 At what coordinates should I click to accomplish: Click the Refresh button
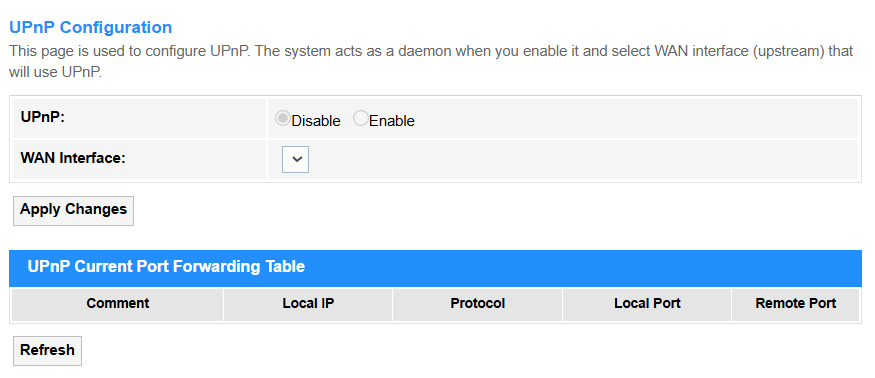pyautogui.click(x=47, y=351)
